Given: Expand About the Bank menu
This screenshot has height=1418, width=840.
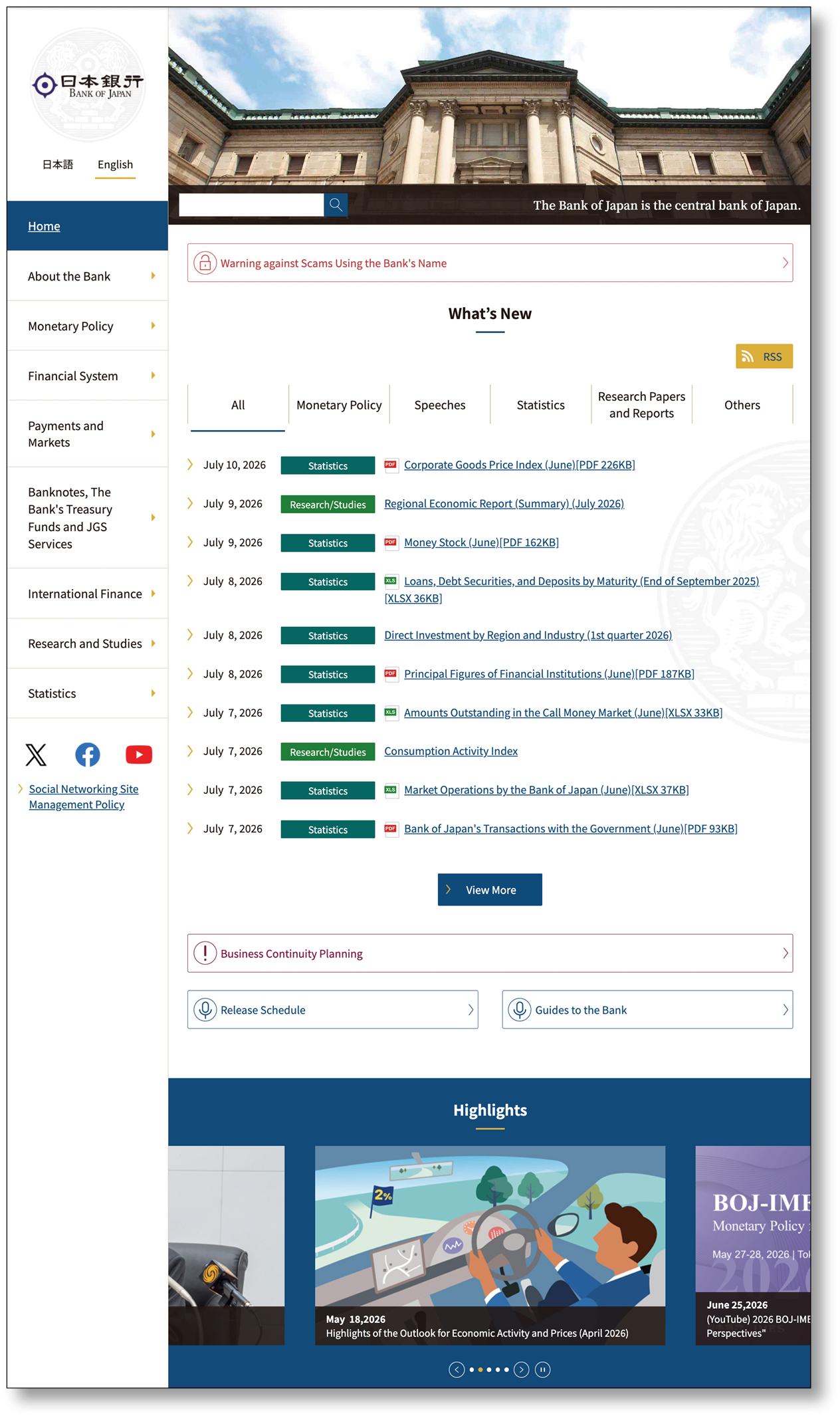Looking at the screenshot, I should 88,276.
